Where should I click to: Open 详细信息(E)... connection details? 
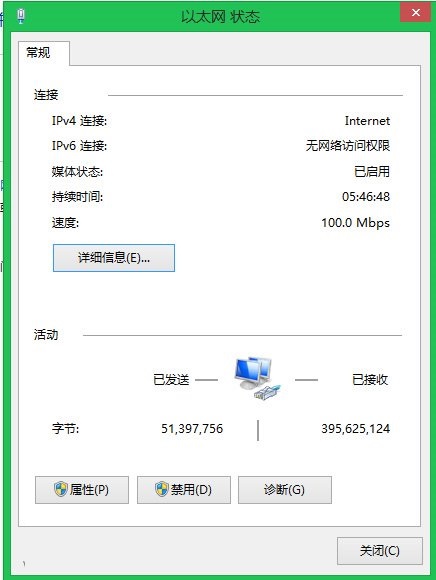[x=114, y=258]
